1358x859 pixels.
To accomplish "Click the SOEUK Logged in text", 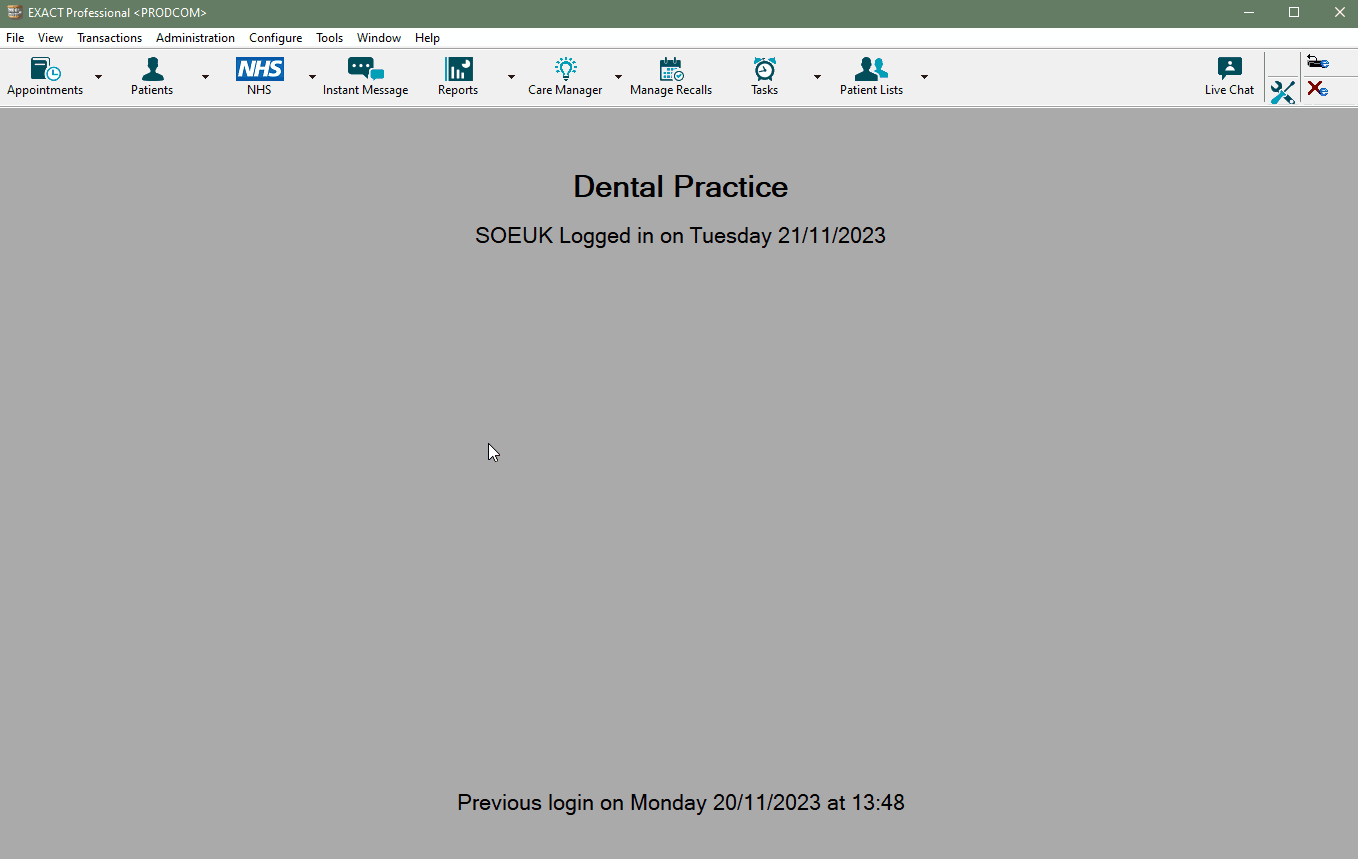I will point(680,236).
